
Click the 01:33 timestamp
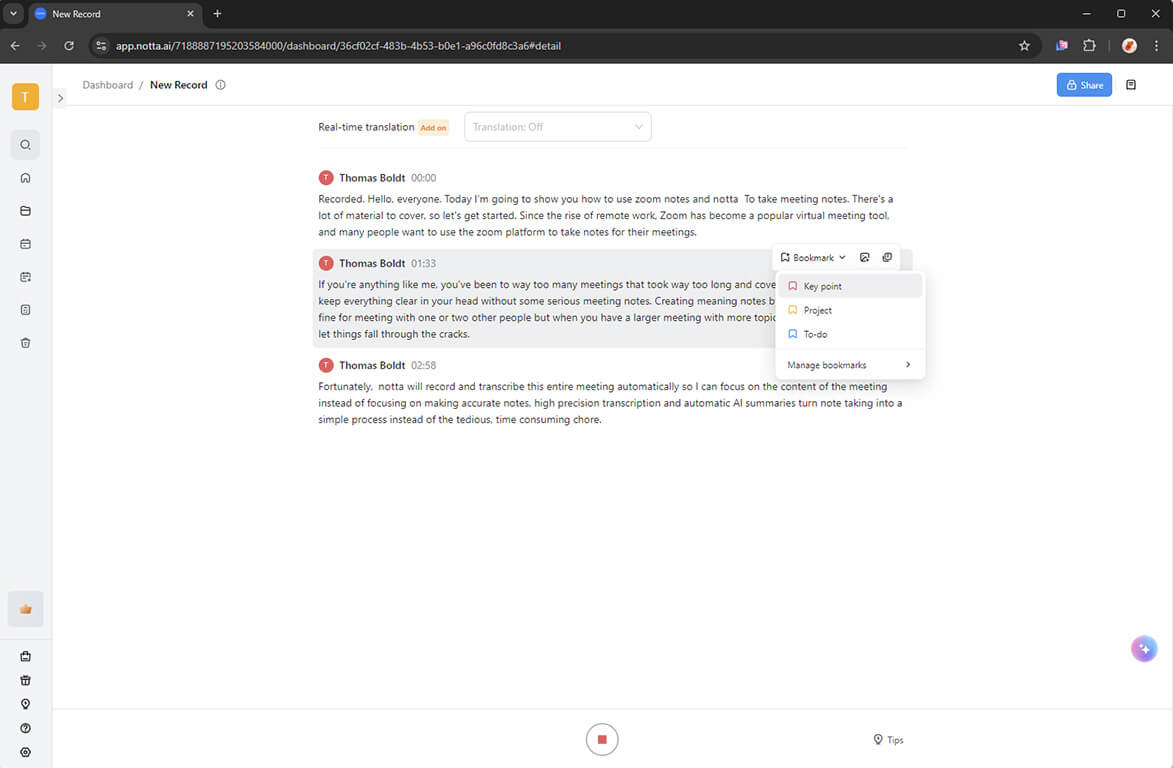point(423,264)
